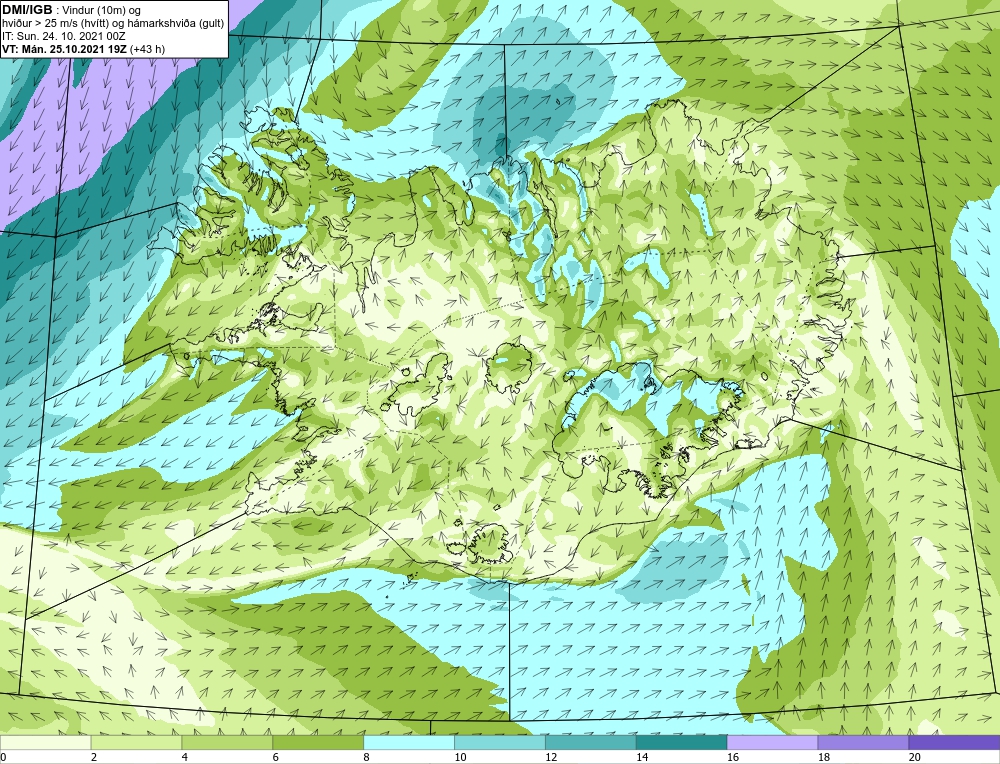Click the 'DMI/IGB' title text
The width and height of the screenshot is (1000, 764).
click(27, 10)
